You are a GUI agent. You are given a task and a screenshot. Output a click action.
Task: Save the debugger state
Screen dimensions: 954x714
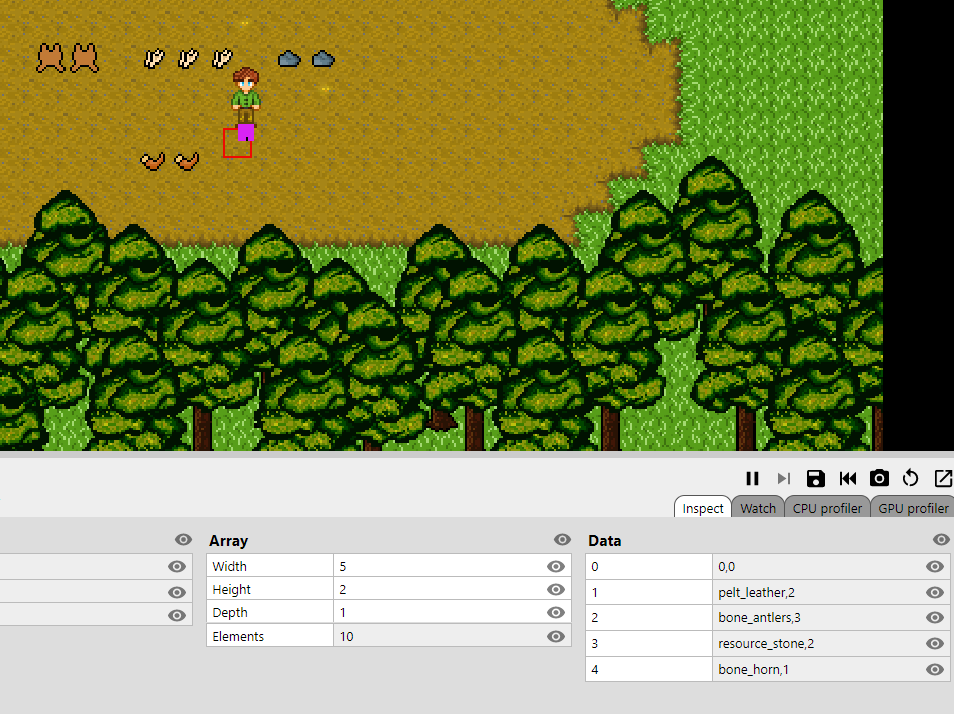[x=815, y=479]
